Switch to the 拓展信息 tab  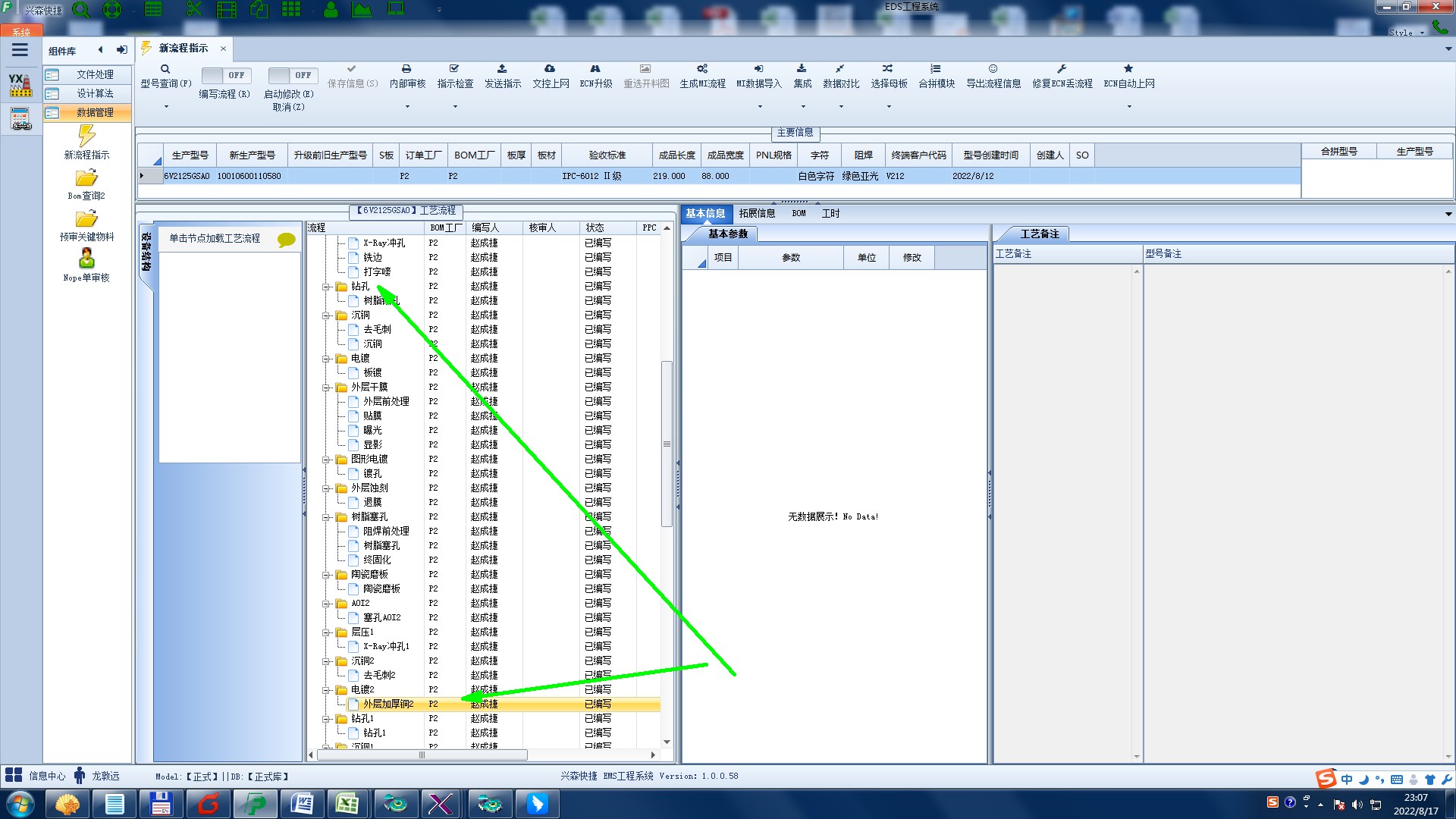[x=757, y=214]
